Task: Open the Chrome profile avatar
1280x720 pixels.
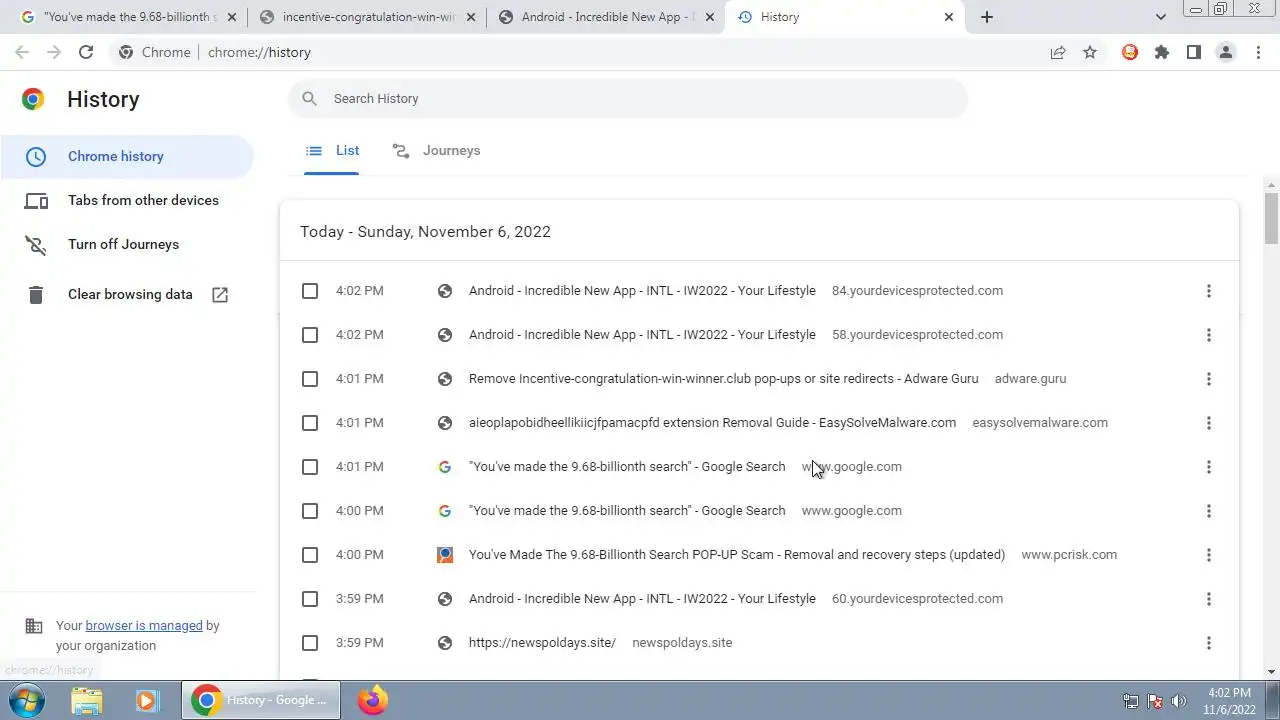Action: coord(1226,52)
